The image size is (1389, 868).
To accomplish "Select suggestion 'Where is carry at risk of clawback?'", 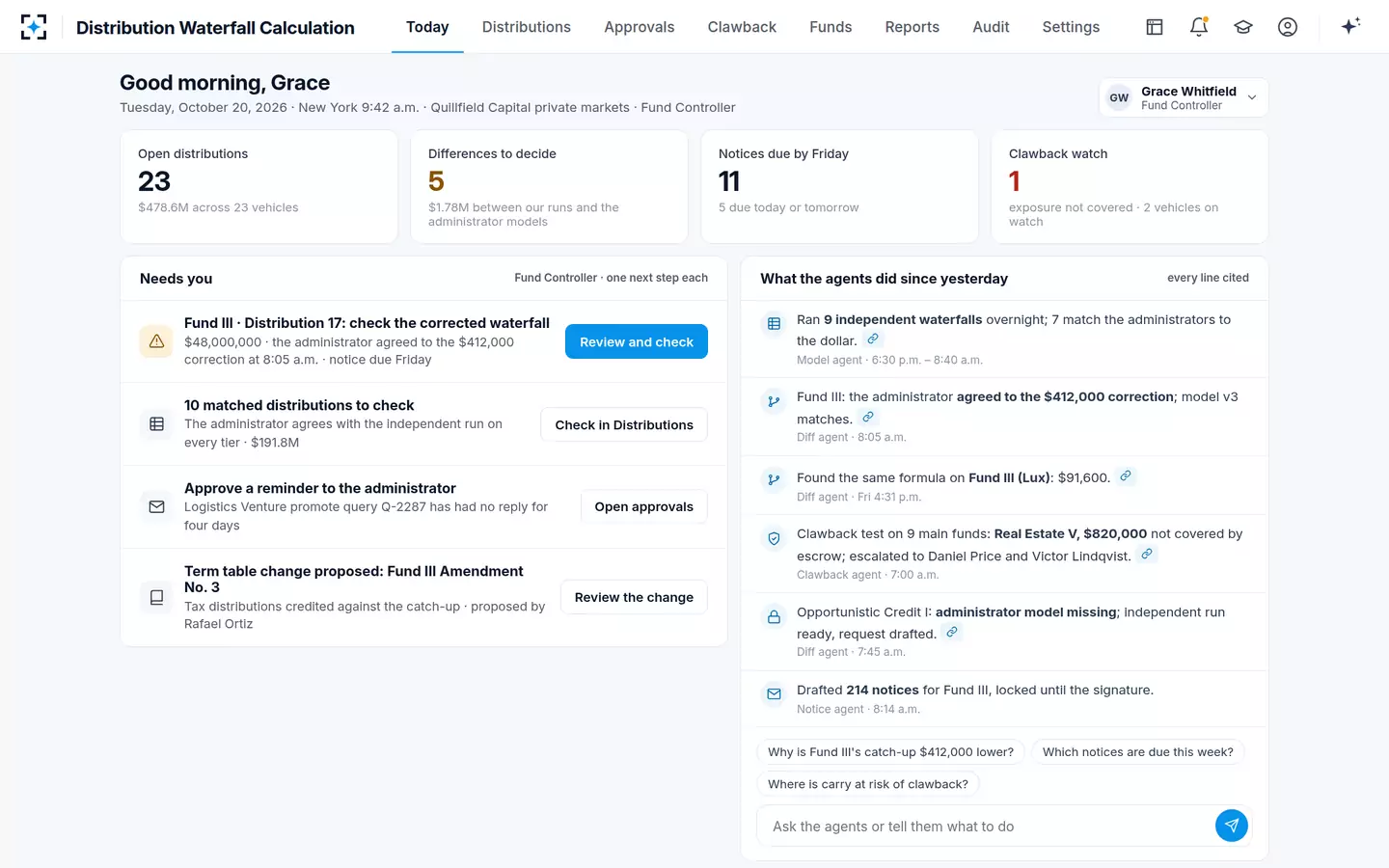I will pos(868,784).
